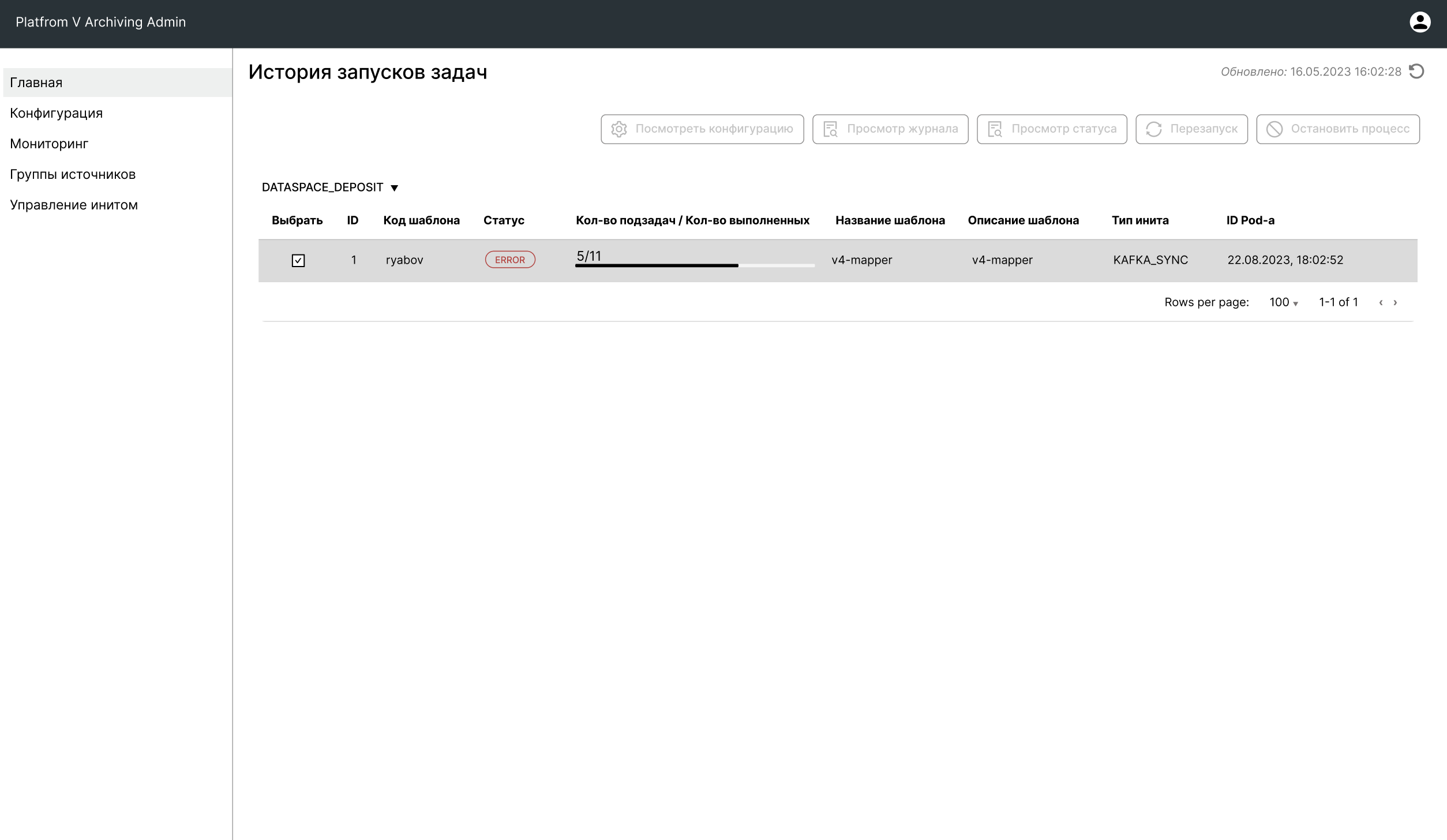Go to previous page arrow
1447x840 pixels.
pos(1381,302)
